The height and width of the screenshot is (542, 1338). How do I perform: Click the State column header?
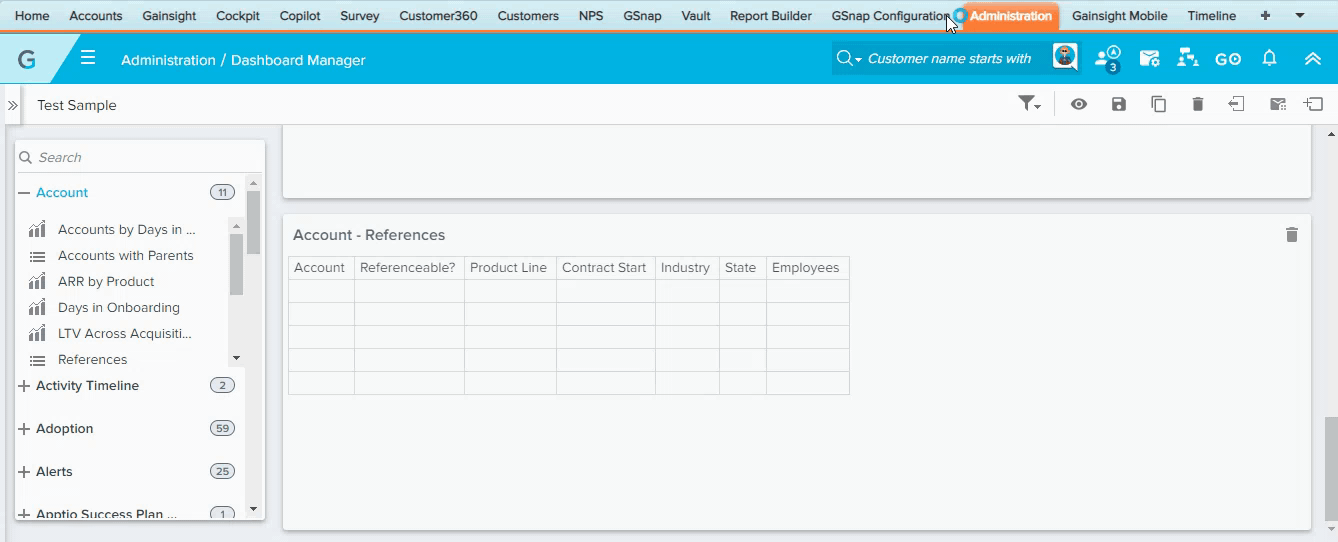(741, 268)
